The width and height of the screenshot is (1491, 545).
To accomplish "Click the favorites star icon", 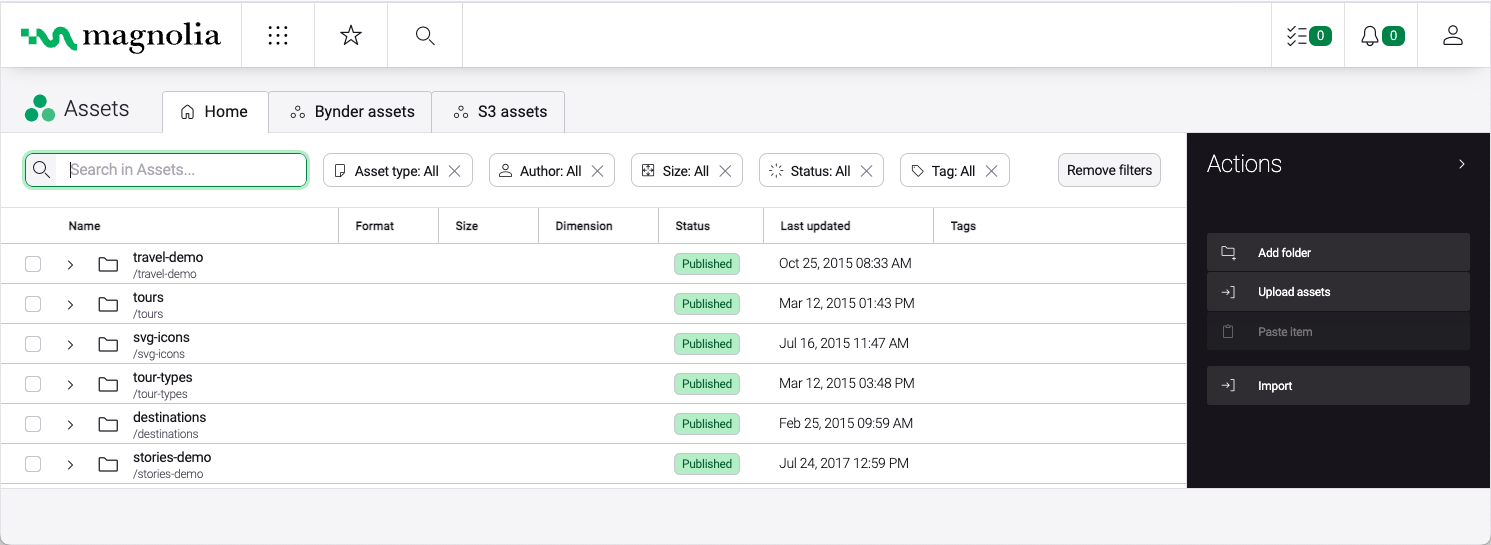I will pos(351,36).
